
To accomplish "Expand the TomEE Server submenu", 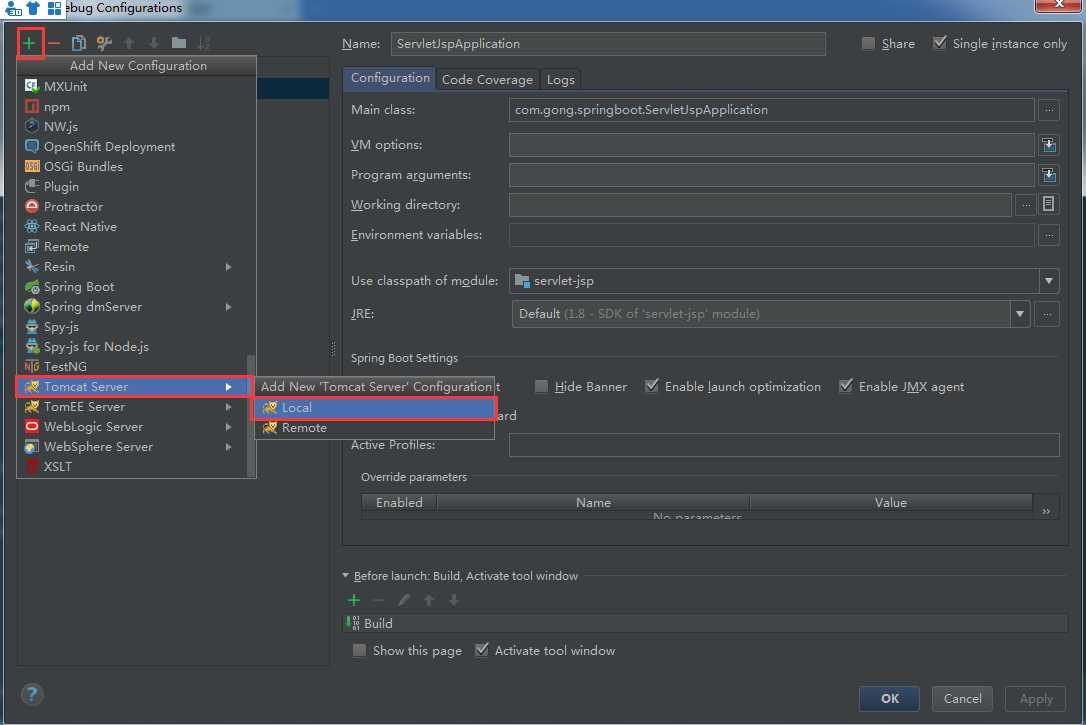I will click(x=132, y=406).
